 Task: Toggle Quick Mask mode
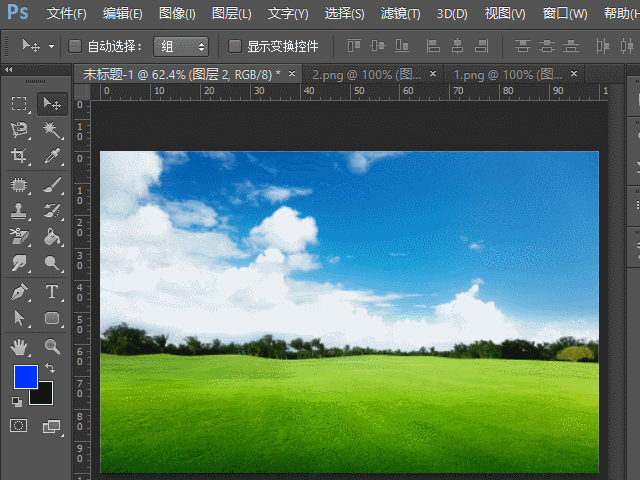coord(18,426)
